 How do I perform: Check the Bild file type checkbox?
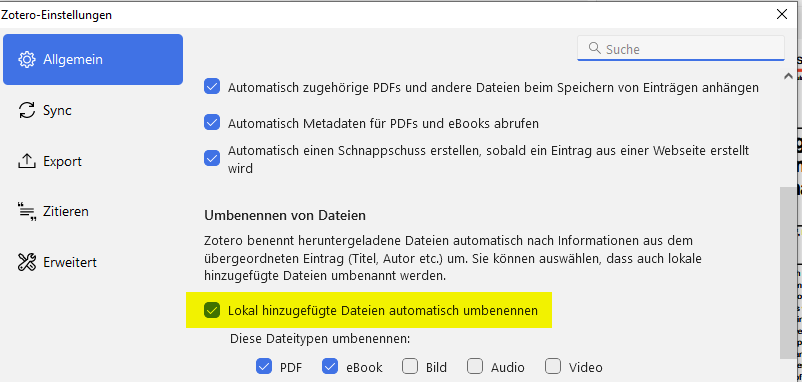(x=410, y=366)
